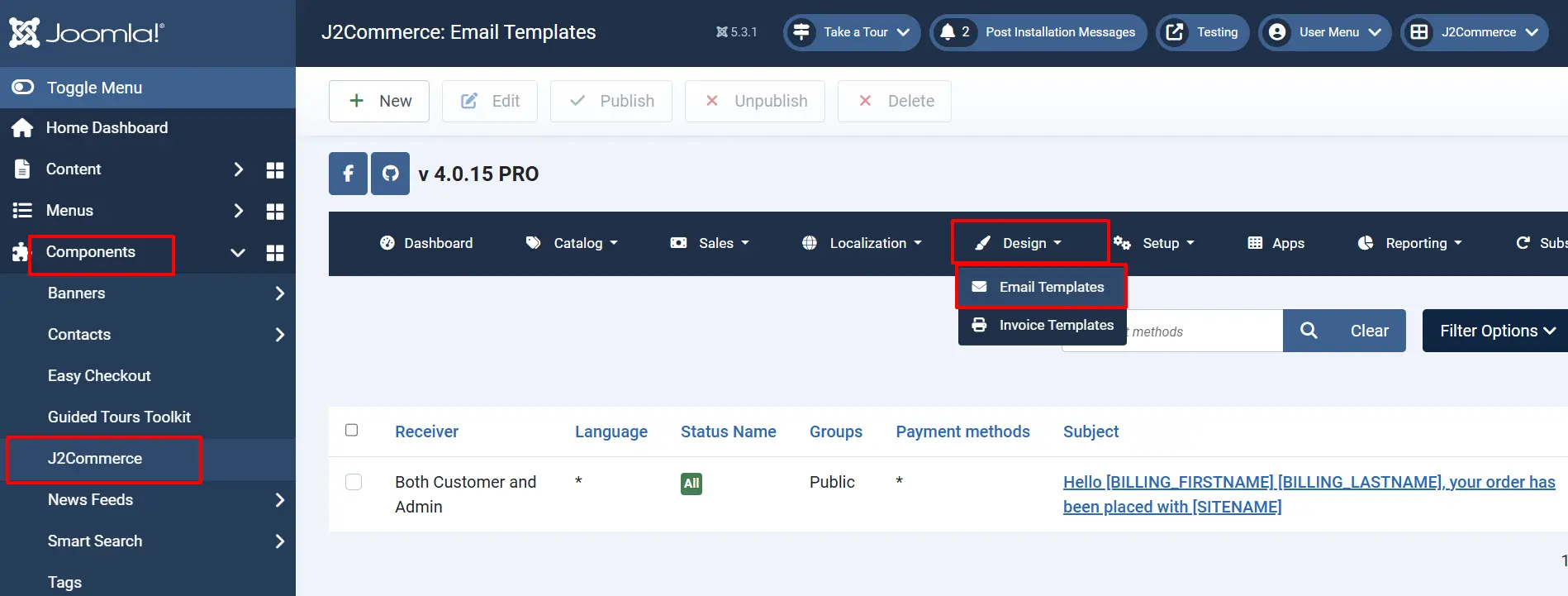Click the Both Customer and Admin receiver text

point(466,494)
